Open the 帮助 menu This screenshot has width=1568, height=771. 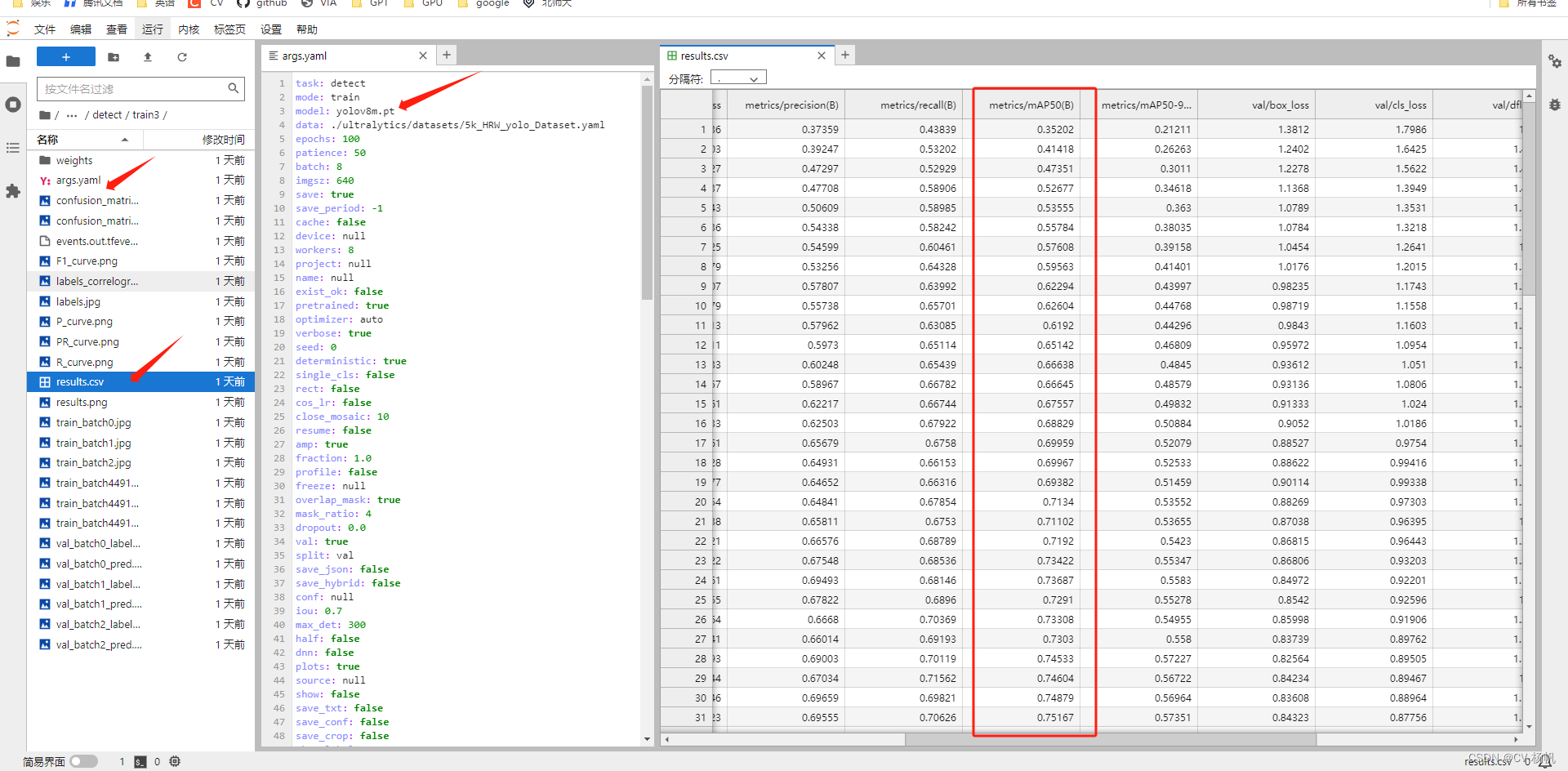pyautogui.click(x=307, y=29)
